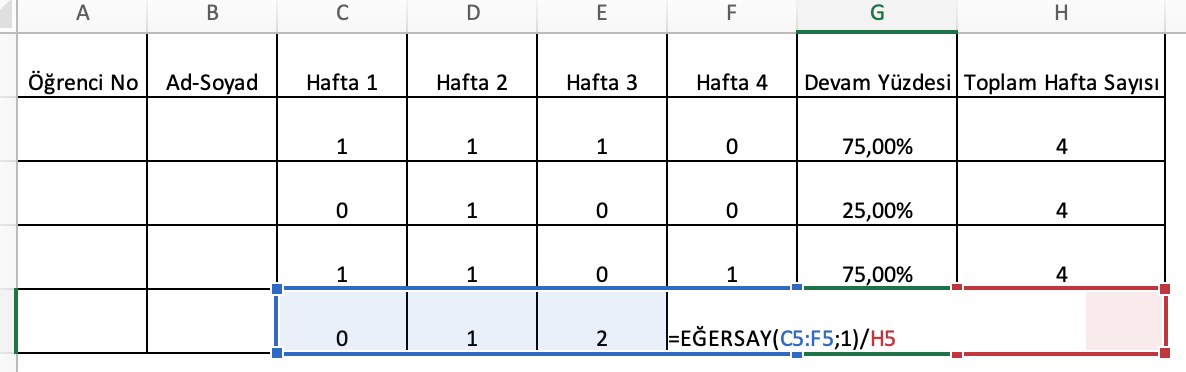Select the Hafta 3 header cell

(x=601, y=65)
